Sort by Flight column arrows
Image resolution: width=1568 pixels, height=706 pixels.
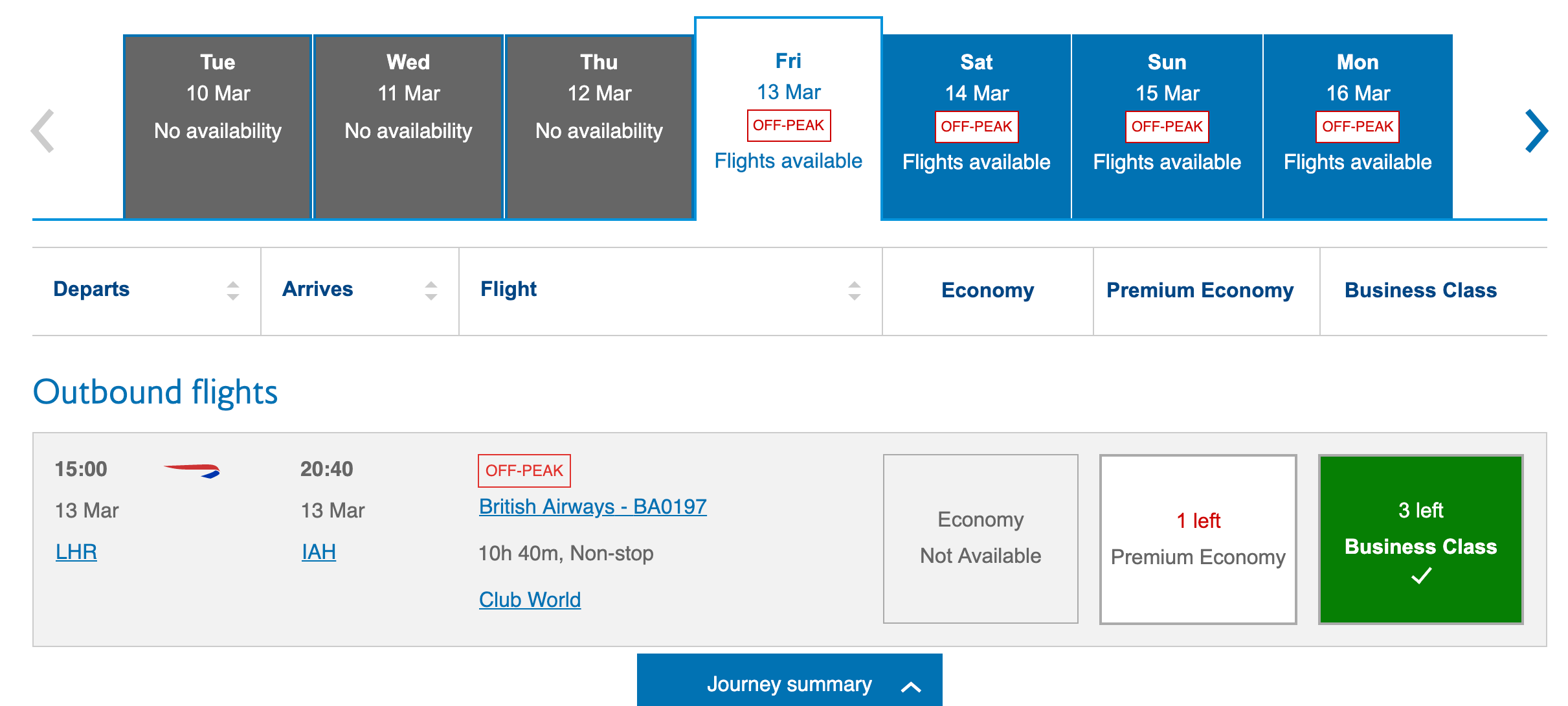(x=855, y=291)
